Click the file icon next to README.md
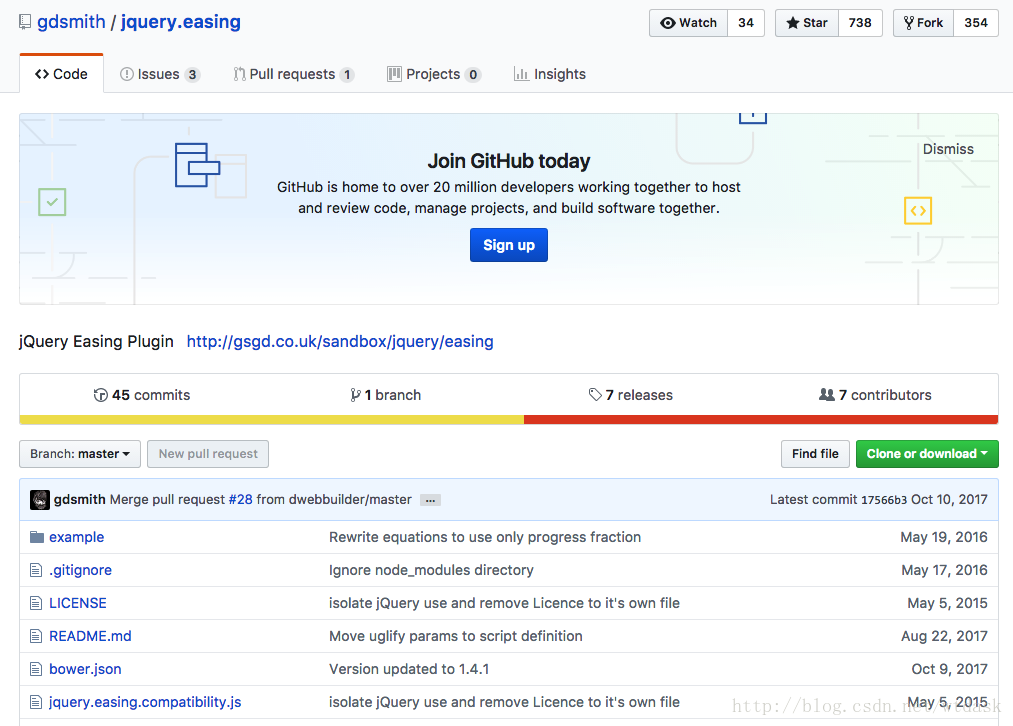 tap(36, 636)
